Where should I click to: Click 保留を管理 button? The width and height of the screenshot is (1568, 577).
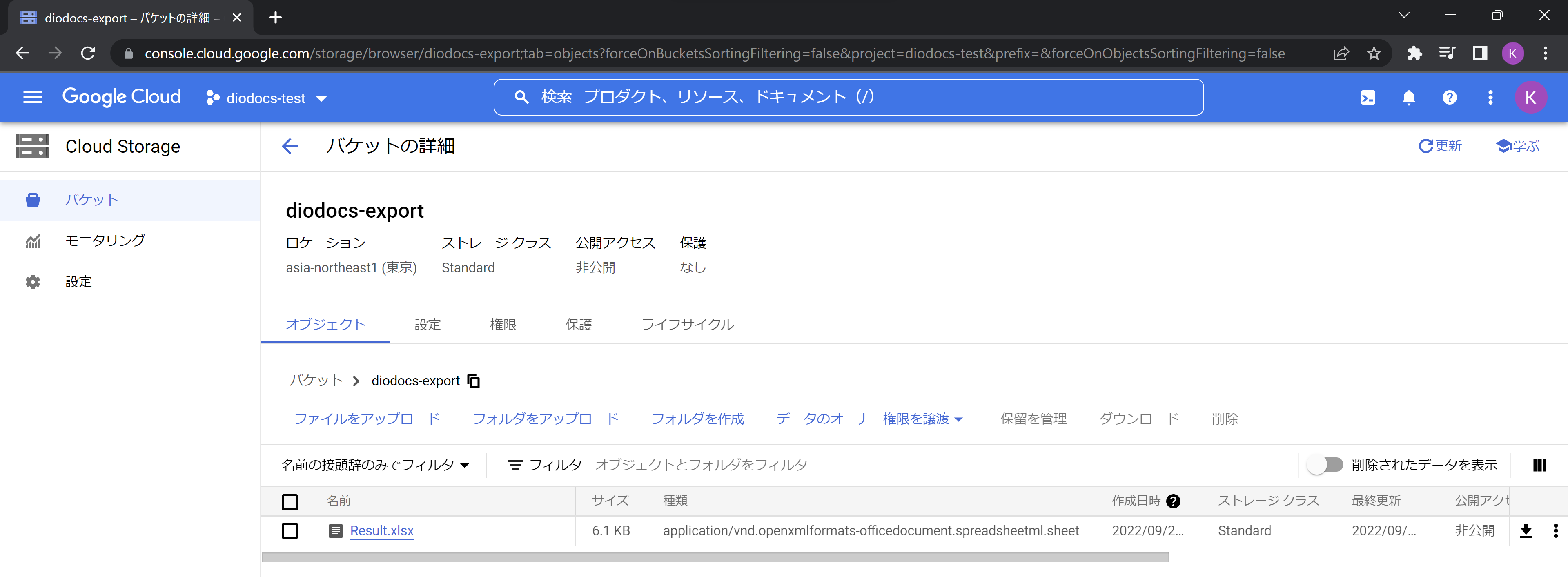[x=1033, y=419]
